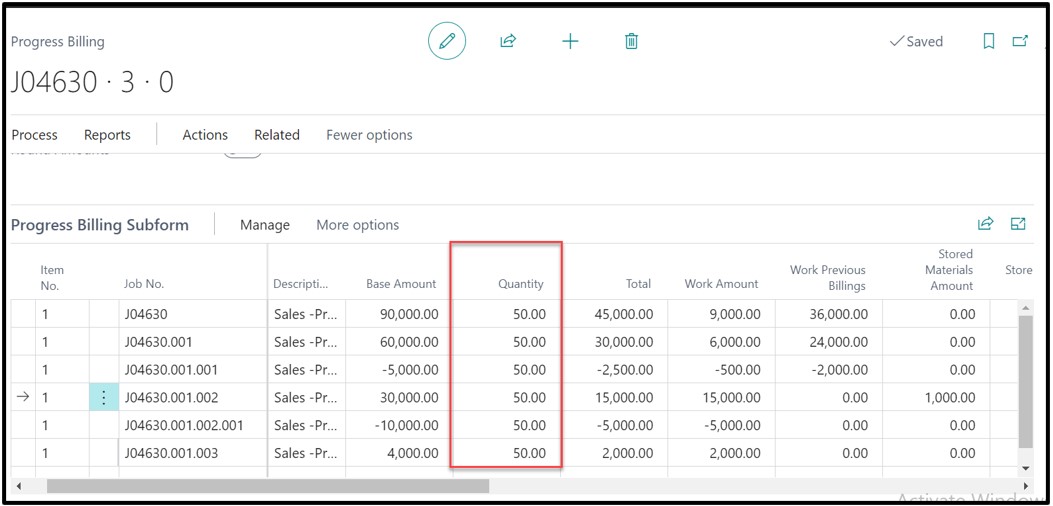Screen dimensions: 1053x506
Task: Expand the subform to full screen
Action: [1018, 224]
